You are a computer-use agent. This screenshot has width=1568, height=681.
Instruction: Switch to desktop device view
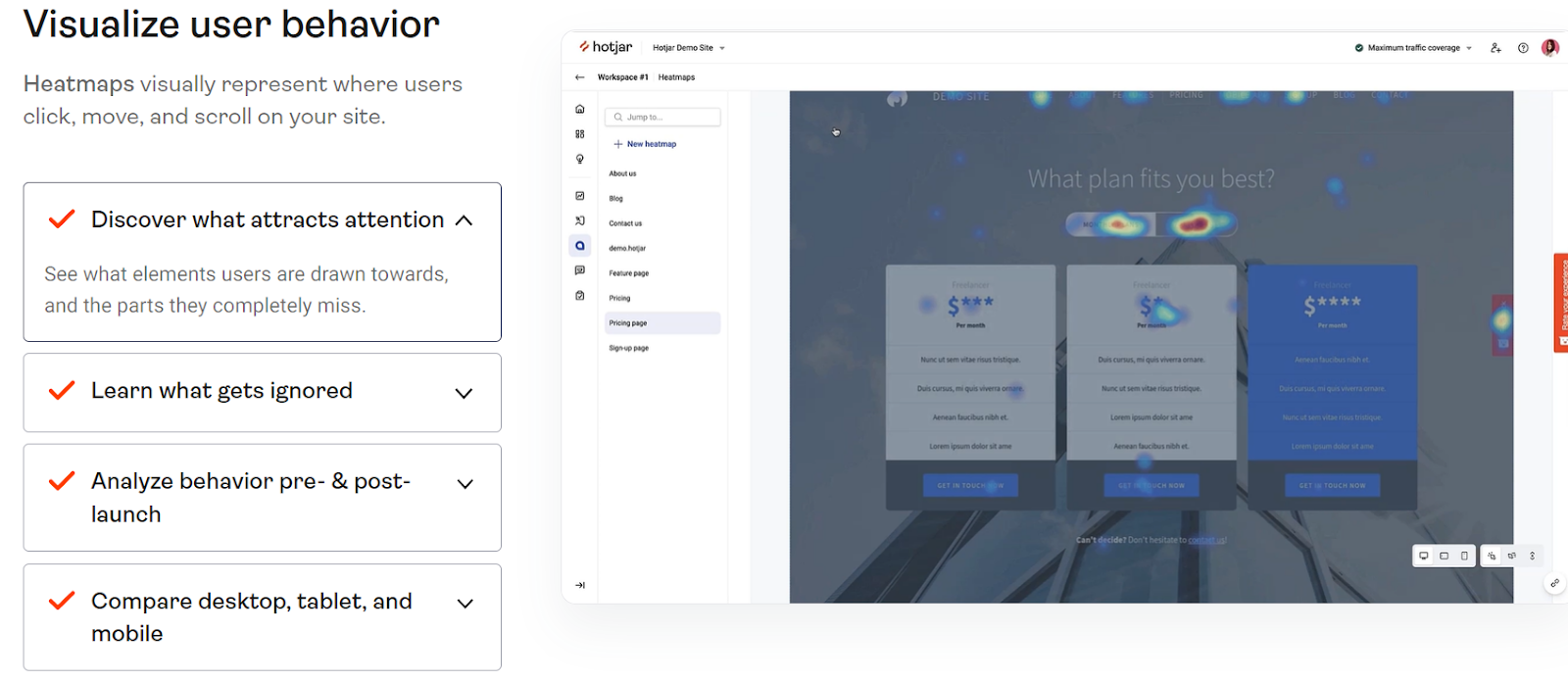pos(1424,556)
